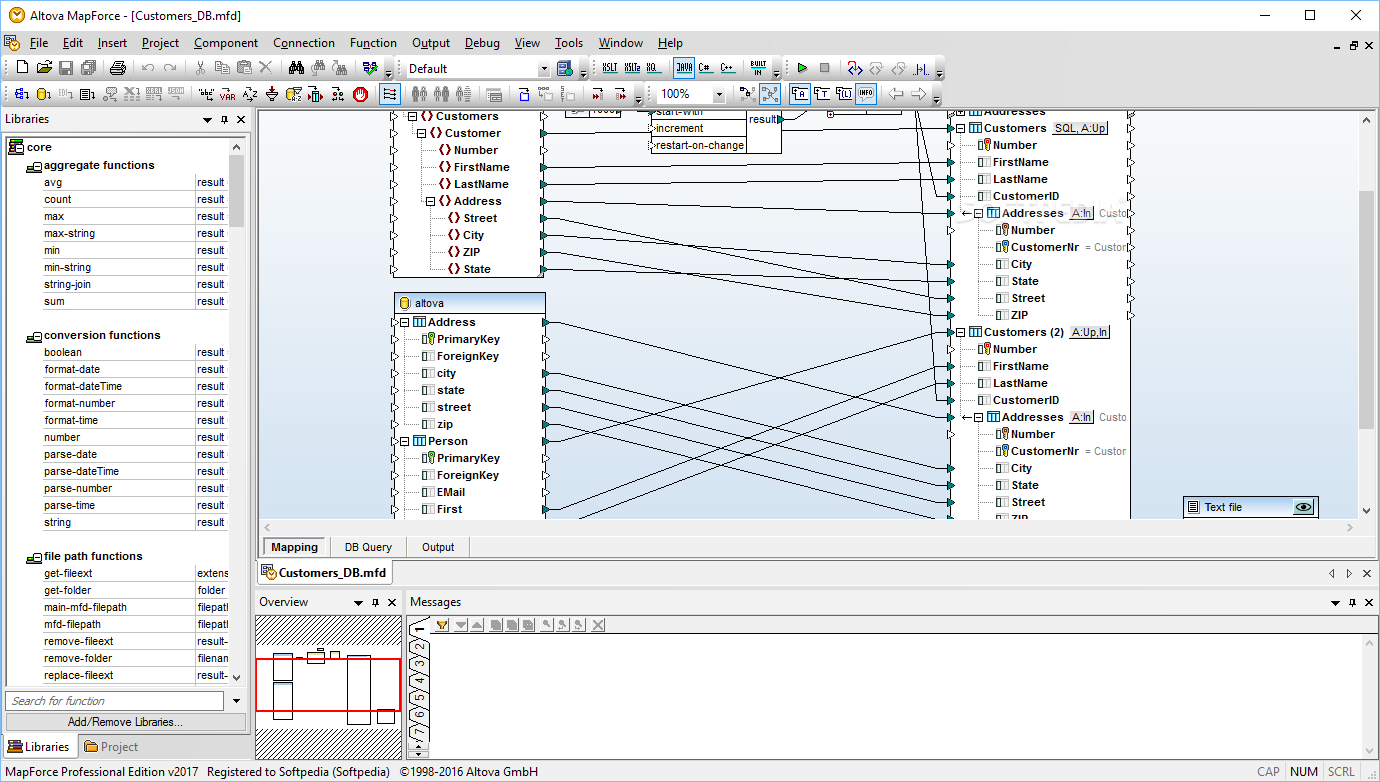Open the Libraries panel menu arrow
Viewport: 1380px width, 782px height.
(207, 120)
